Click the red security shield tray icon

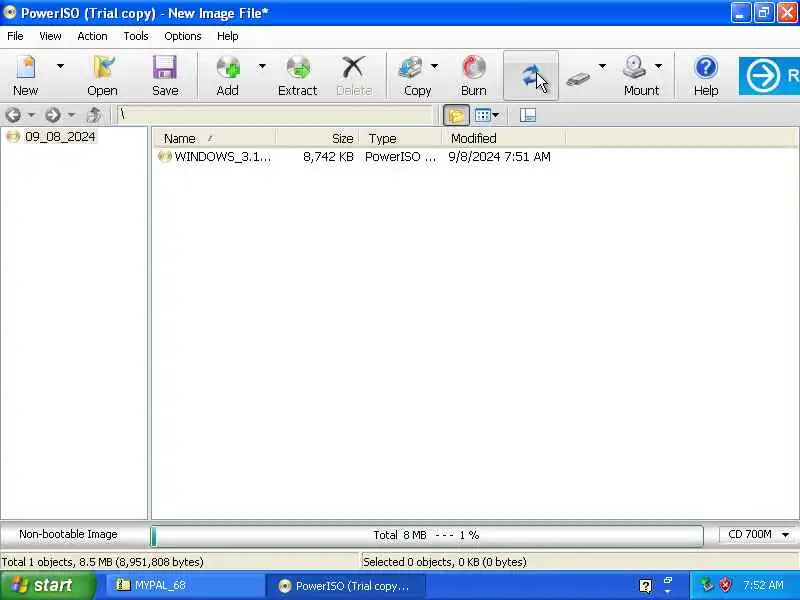pos(725,585)
